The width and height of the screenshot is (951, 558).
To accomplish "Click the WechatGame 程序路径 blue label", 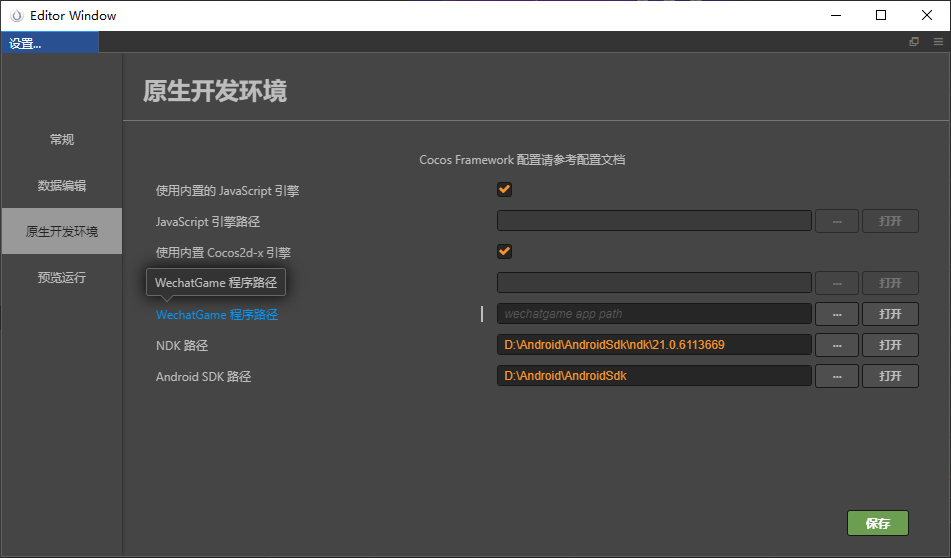I will click(217, 315).
